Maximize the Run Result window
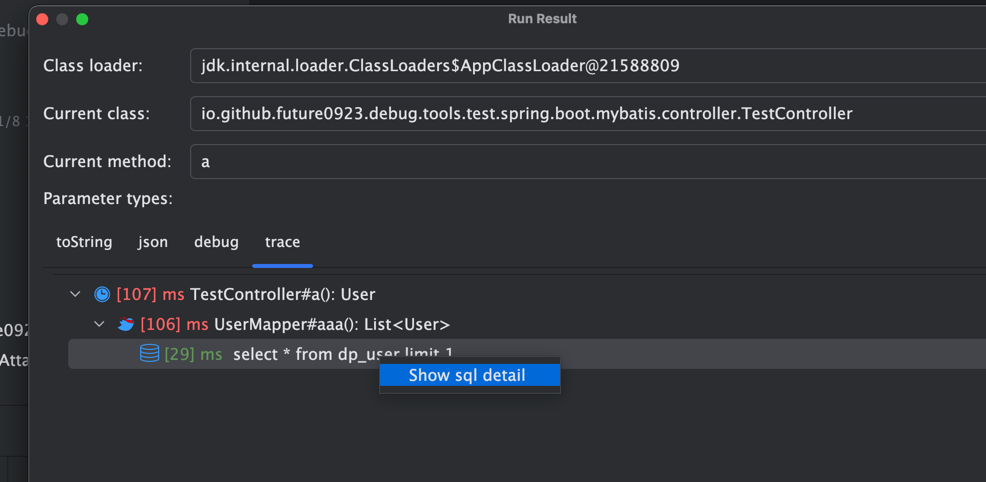This screenshot has height=482, width=986. coord(82,19)
